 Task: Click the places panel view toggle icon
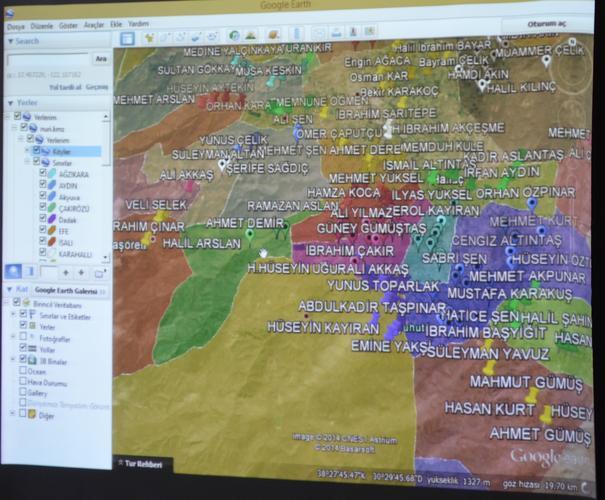point(30,272)
